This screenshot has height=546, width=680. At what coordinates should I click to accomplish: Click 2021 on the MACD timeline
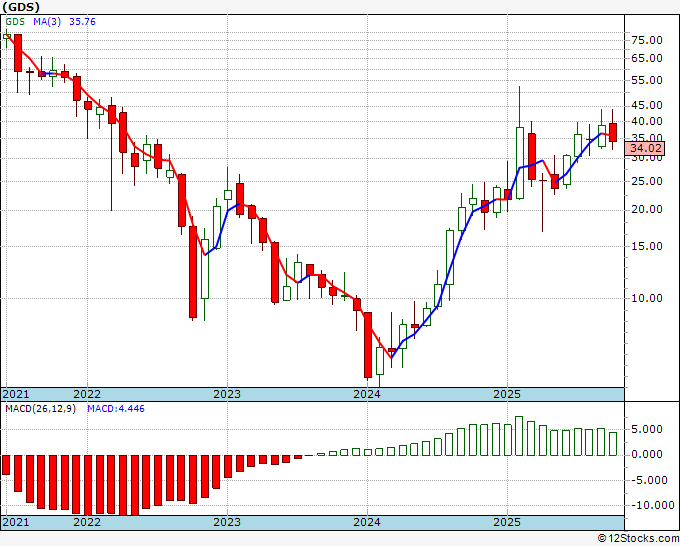pos(16,522)
